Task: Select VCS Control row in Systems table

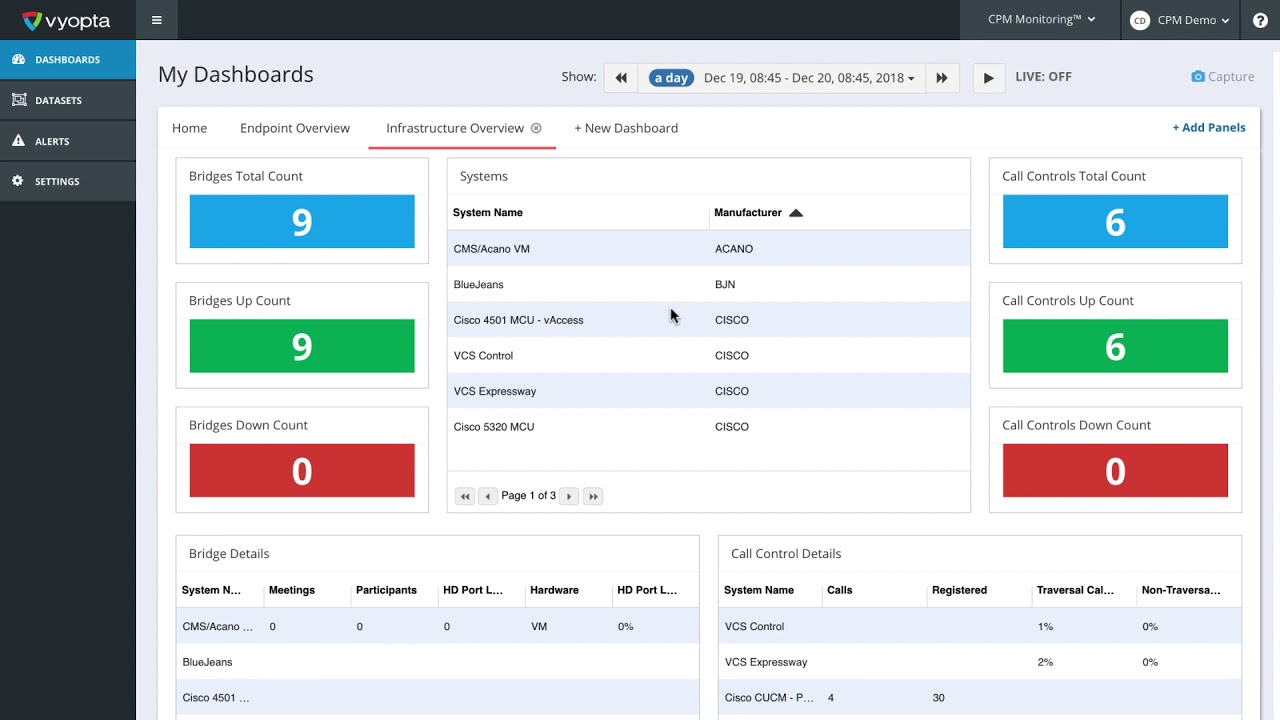Action: coord(709,355)
